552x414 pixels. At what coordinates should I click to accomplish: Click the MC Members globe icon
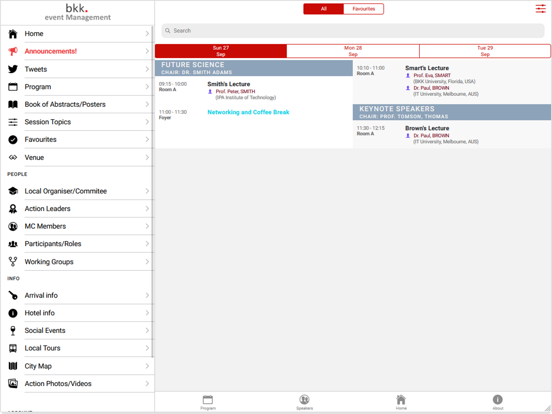coord(13,226)
